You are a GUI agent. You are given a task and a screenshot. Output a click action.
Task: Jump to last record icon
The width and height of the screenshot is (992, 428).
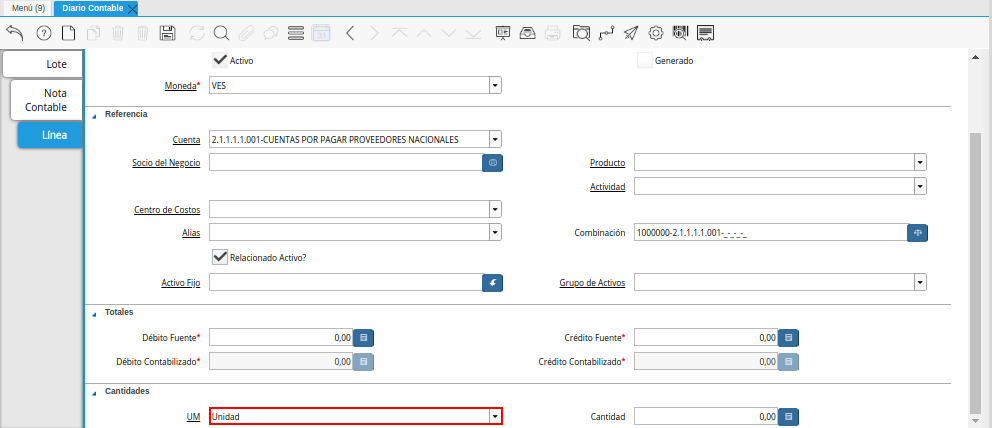(473, 33)
